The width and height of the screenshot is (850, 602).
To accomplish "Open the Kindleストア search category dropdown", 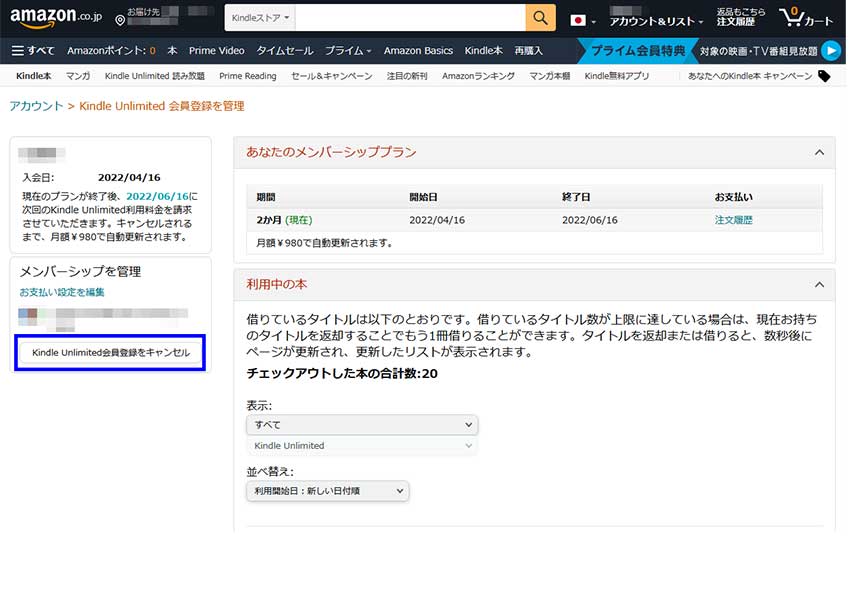I will 260,18.
